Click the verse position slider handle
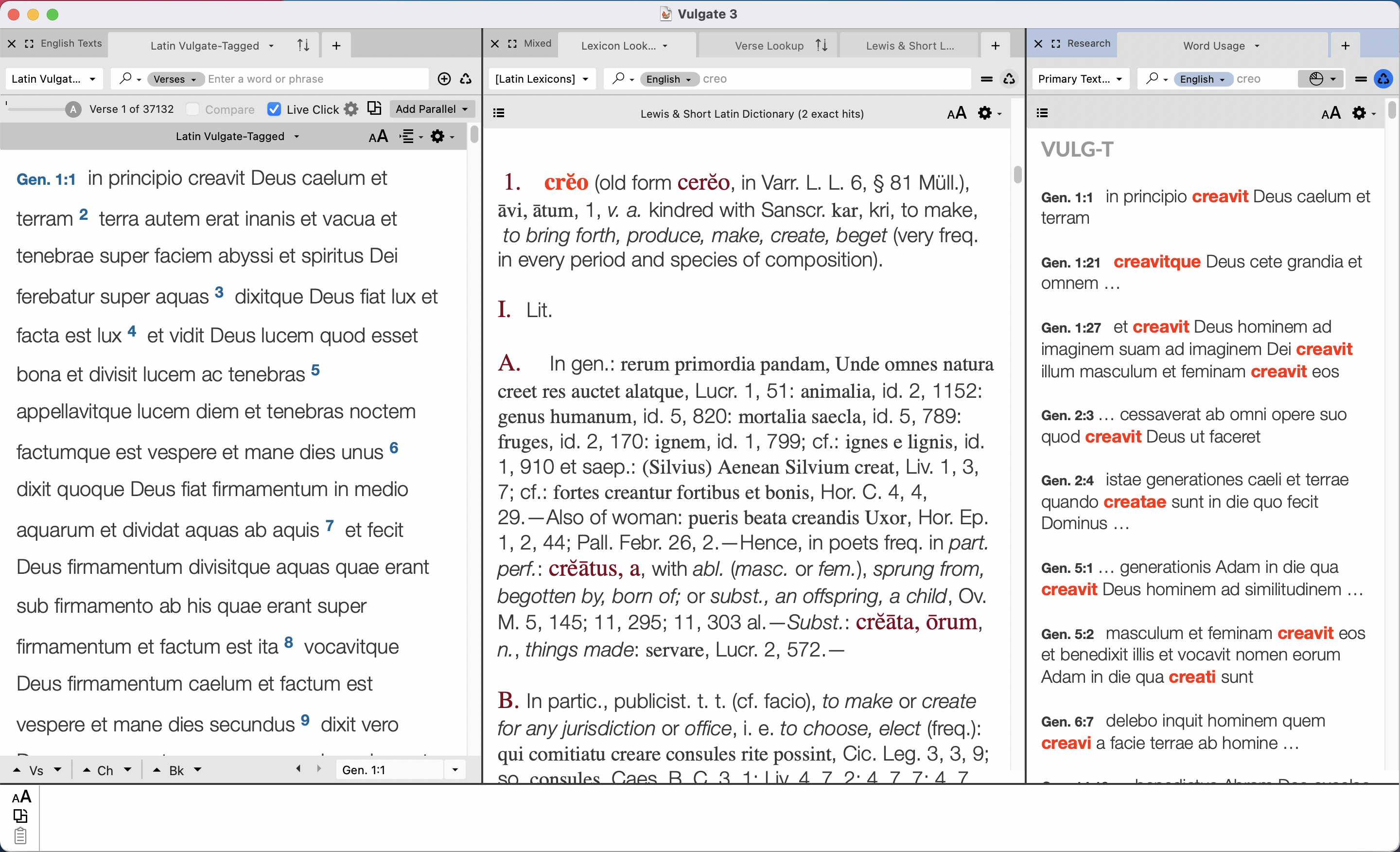The width and height of the screenshot is (1400, 852). point(73,109)
